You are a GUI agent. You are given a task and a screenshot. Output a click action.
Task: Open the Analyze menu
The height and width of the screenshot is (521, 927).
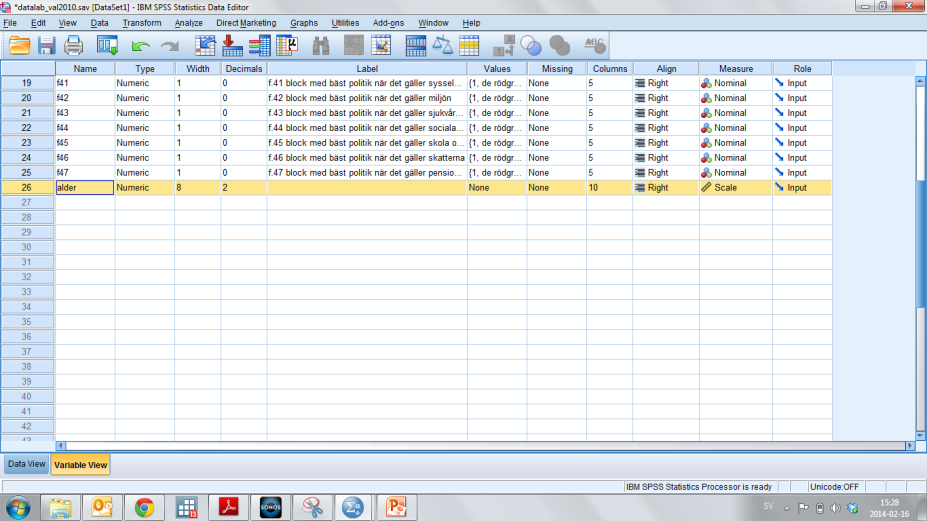pos(189,23)
